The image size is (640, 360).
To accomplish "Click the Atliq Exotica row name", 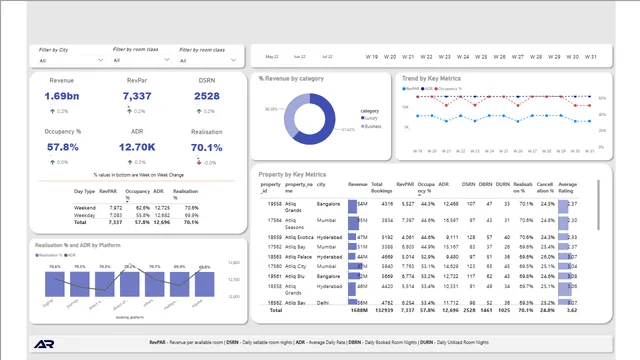I will point(299,237).
